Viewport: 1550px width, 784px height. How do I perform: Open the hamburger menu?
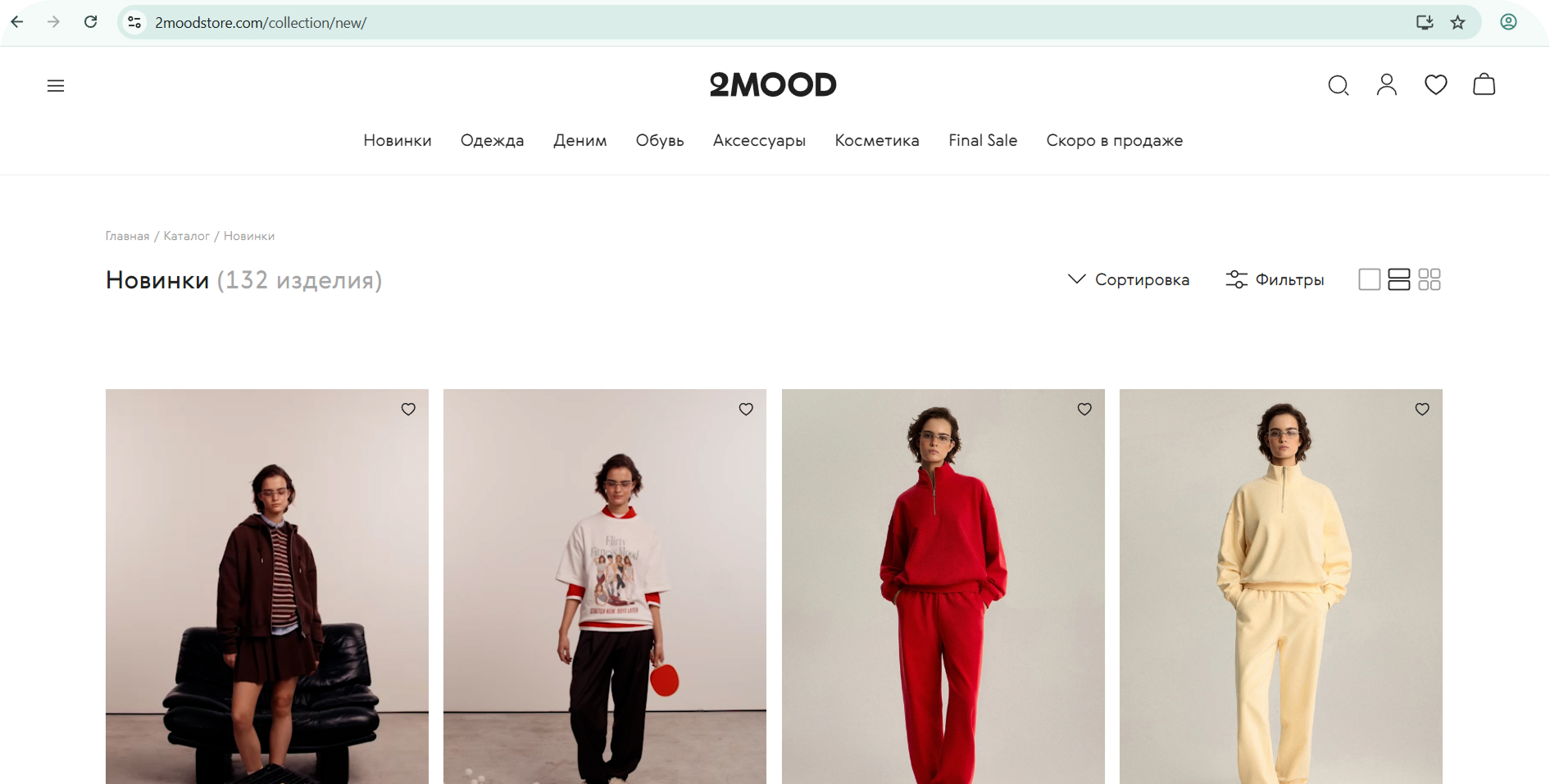[56, 86]
